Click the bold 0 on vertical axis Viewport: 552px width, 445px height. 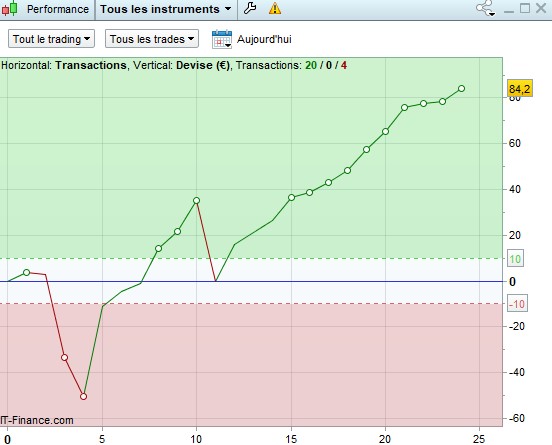point(513,282)
